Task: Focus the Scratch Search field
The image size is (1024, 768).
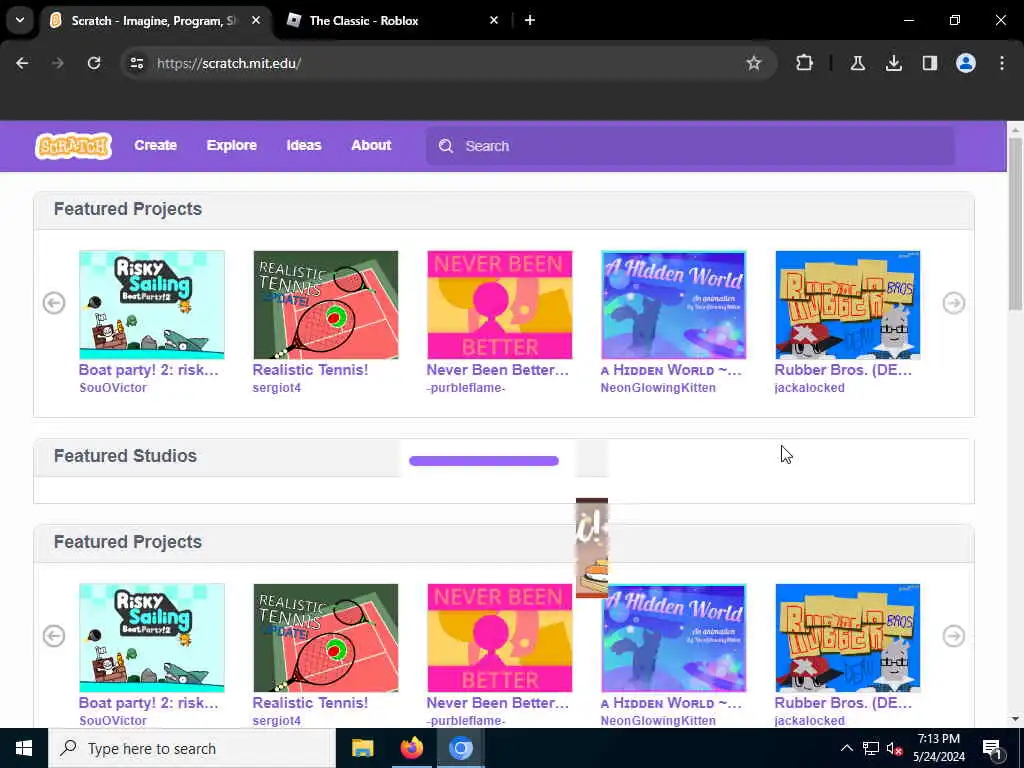Action: point(690,146)
